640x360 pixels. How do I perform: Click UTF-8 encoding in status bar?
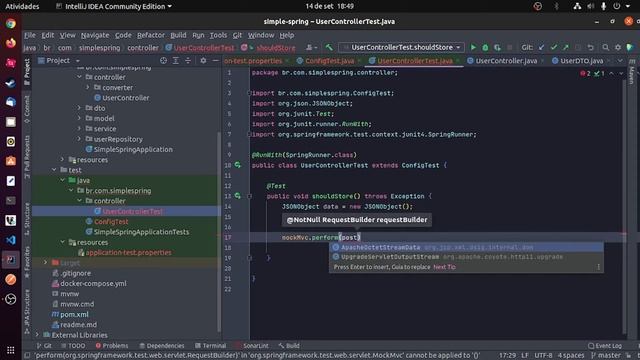click(x=543, y=356)
